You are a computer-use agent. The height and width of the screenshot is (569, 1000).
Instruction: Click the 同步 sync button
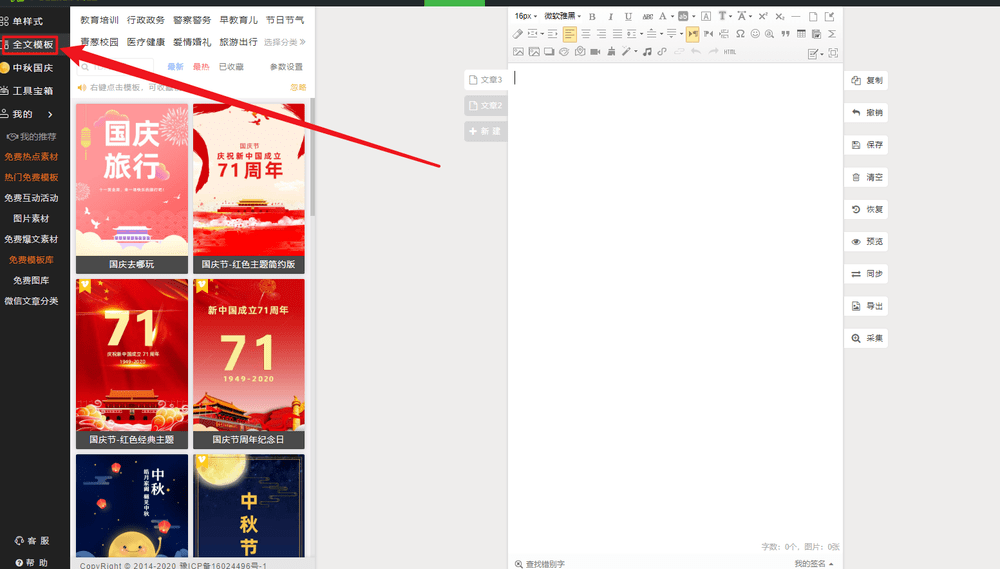point(867,274)
